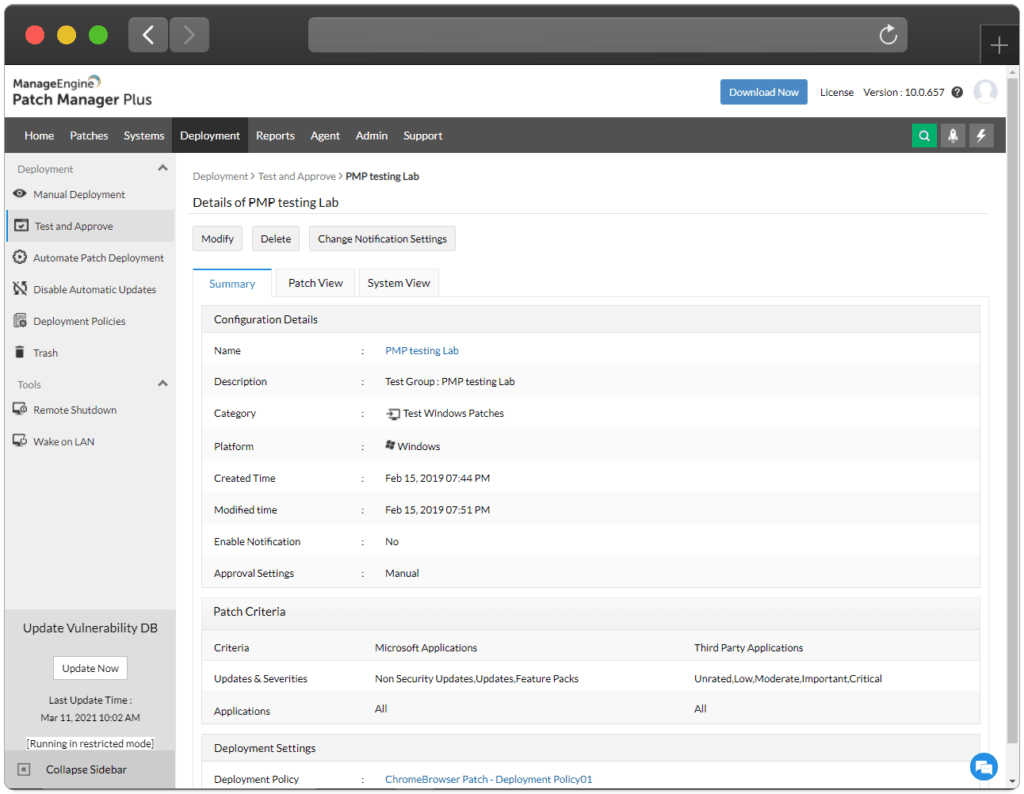The image size is (1024, 794).
Task: Open the Support menu
Action: click(x=423, y=136)
